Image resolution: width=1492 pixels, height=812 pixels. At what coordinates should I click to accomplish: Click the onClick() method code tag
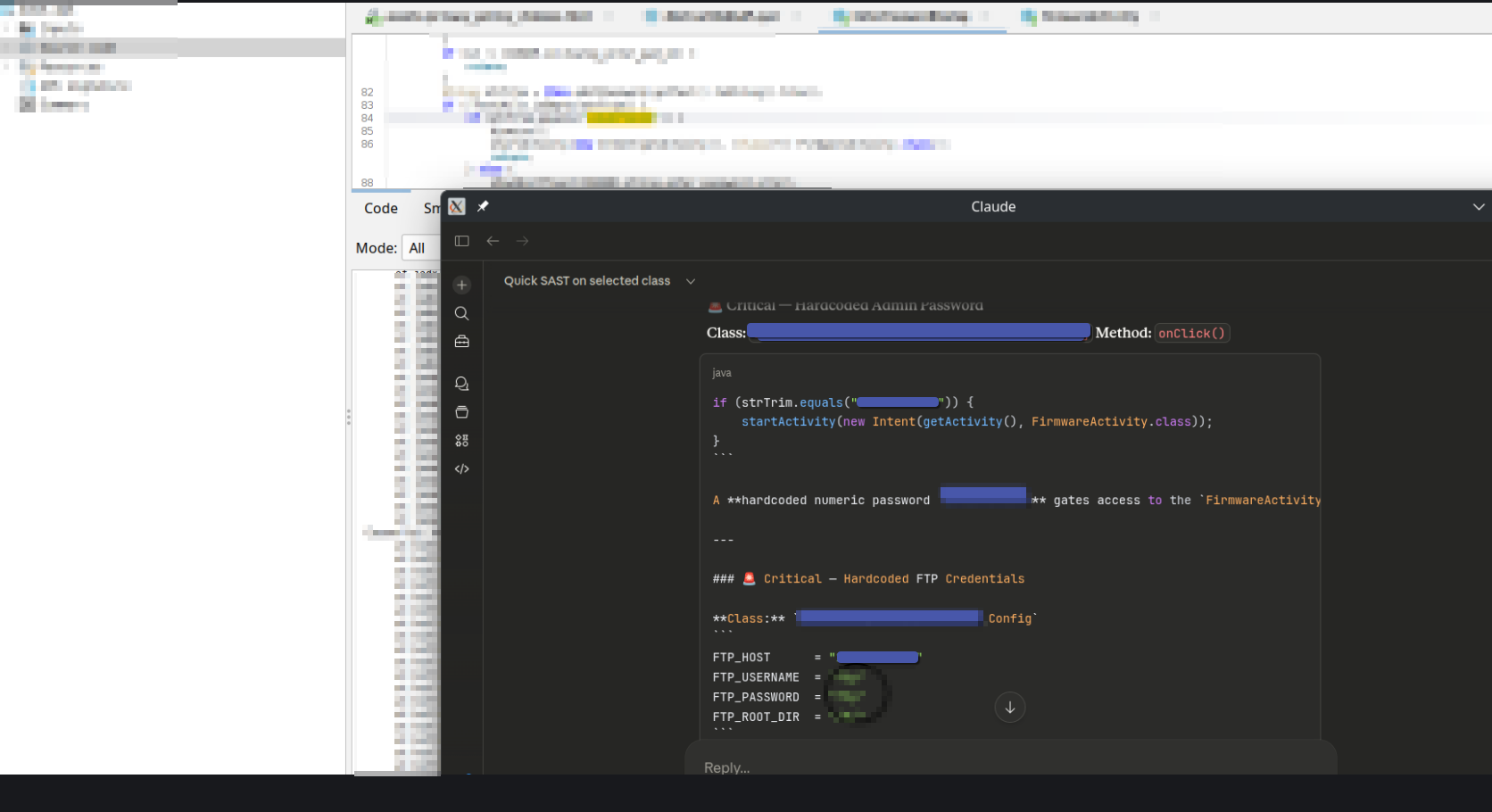click(1192, 333)
